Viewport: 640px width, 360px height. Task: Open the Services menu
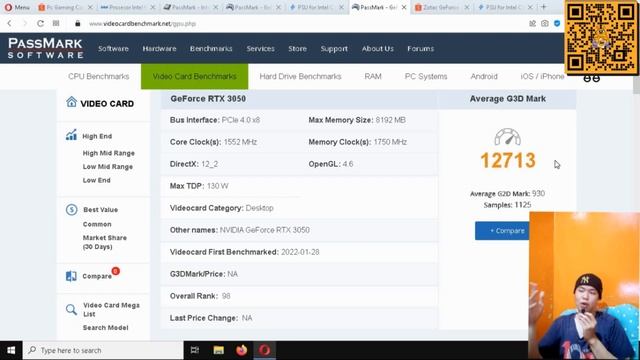pos(260,49)
